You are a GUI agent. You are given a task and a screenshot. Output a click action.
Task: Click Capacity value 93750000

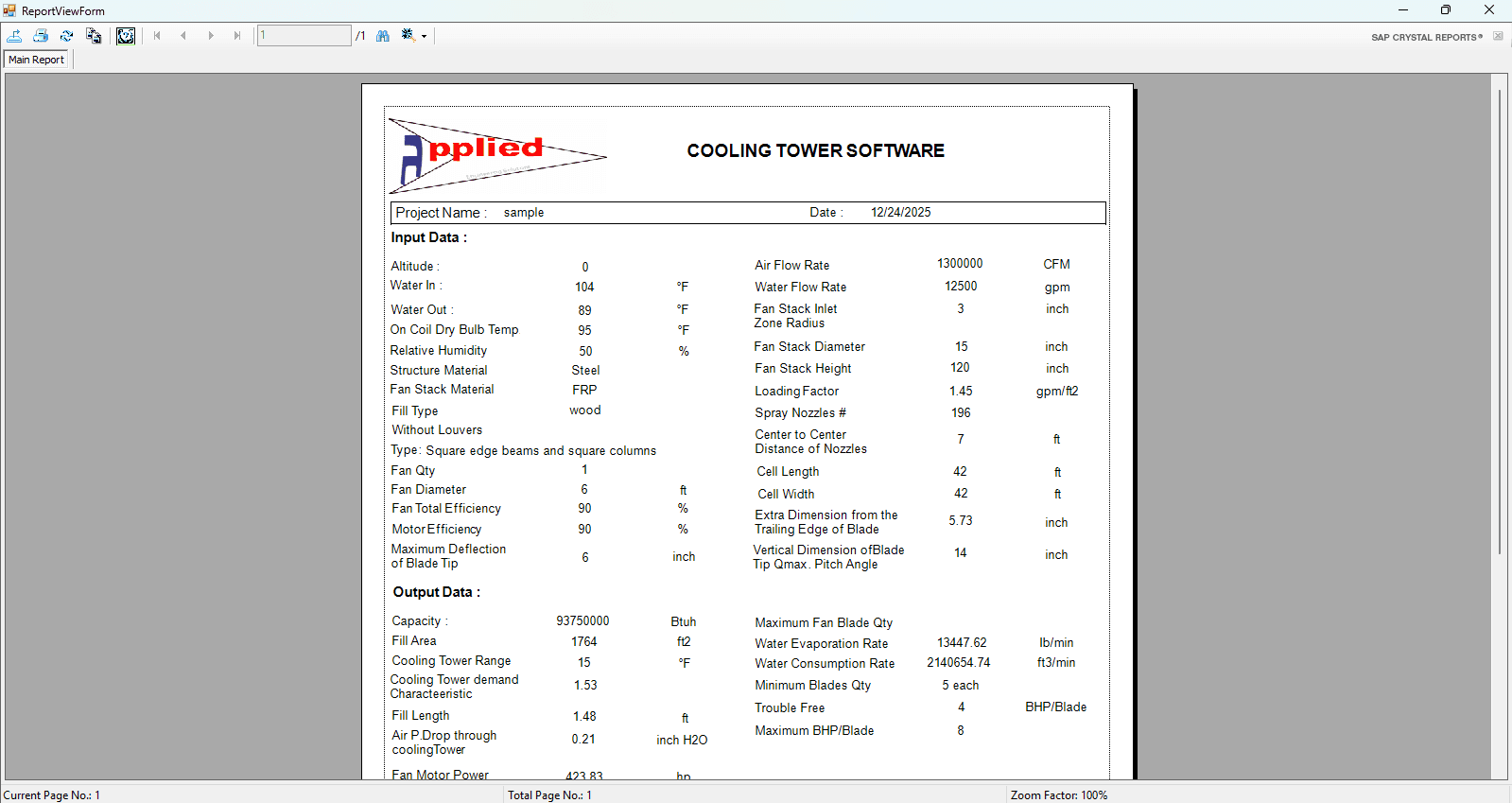tap(582, 621)
